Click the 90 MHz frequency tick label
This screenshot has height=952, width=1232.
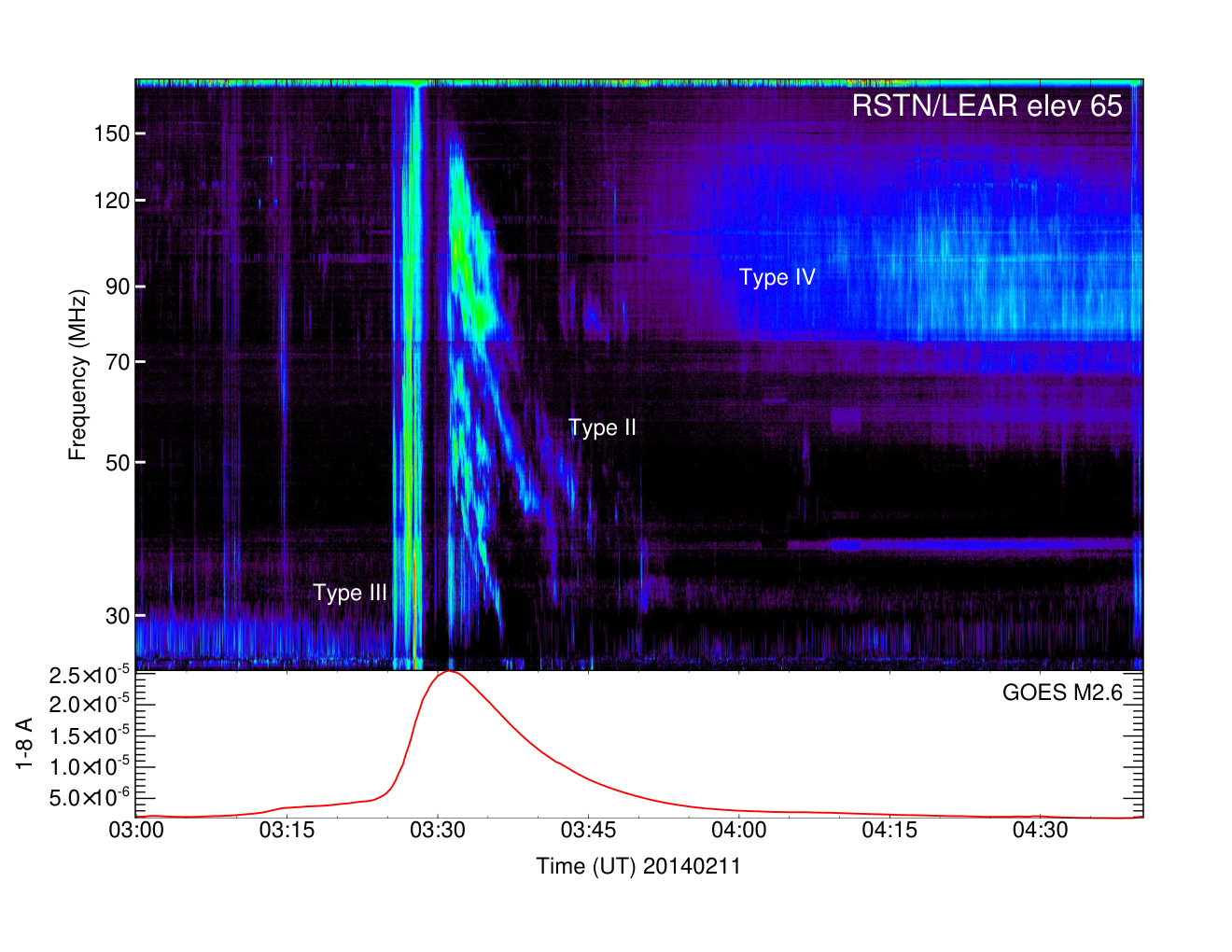pos(118,287)
